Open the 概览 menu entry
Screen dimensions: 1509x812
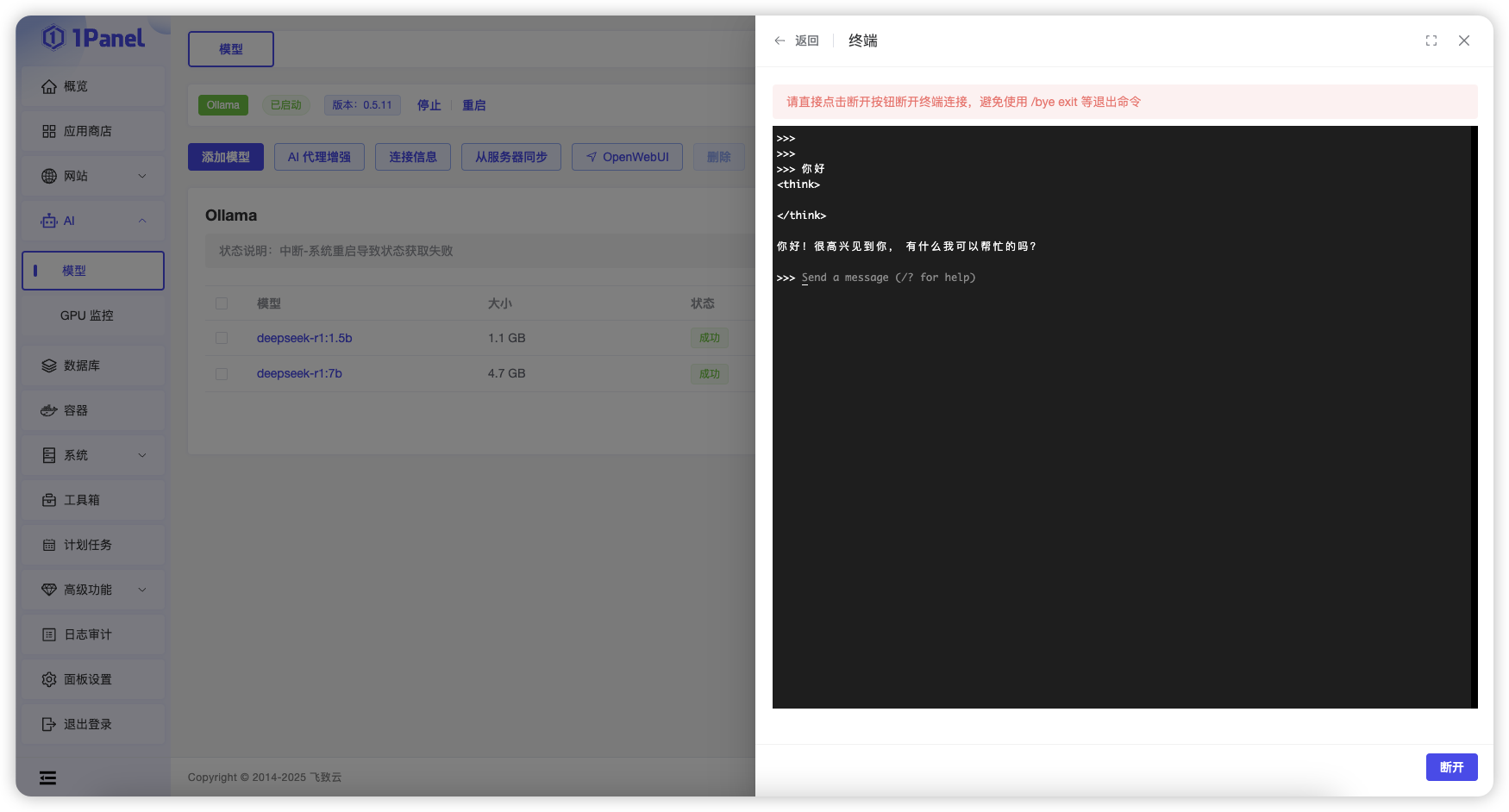tap(93, 86)
